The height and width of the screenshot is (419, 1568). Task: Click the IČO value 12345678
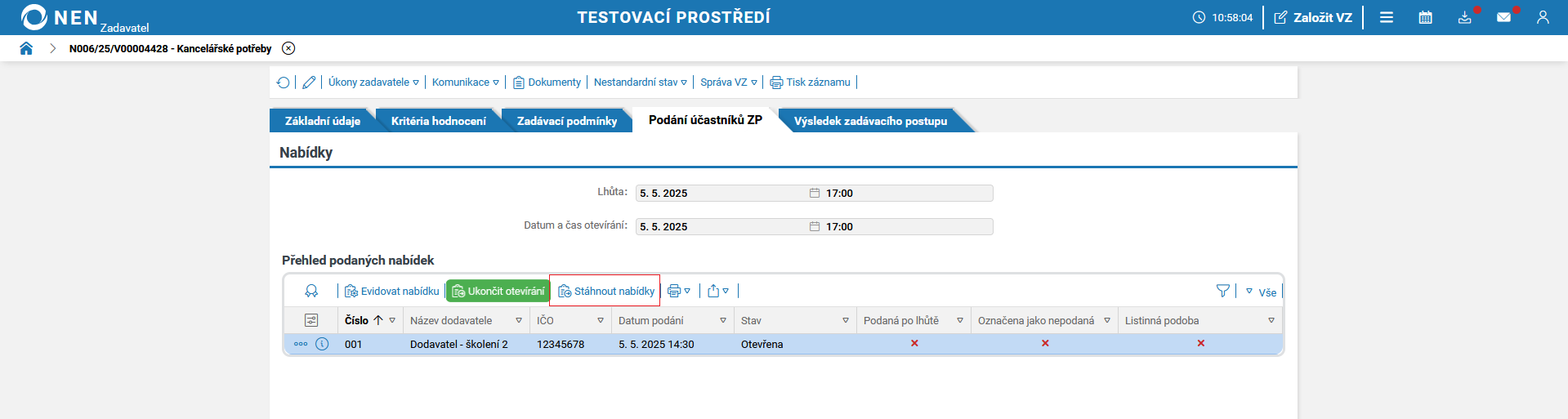pyautogui.click(x=561, y=345)
